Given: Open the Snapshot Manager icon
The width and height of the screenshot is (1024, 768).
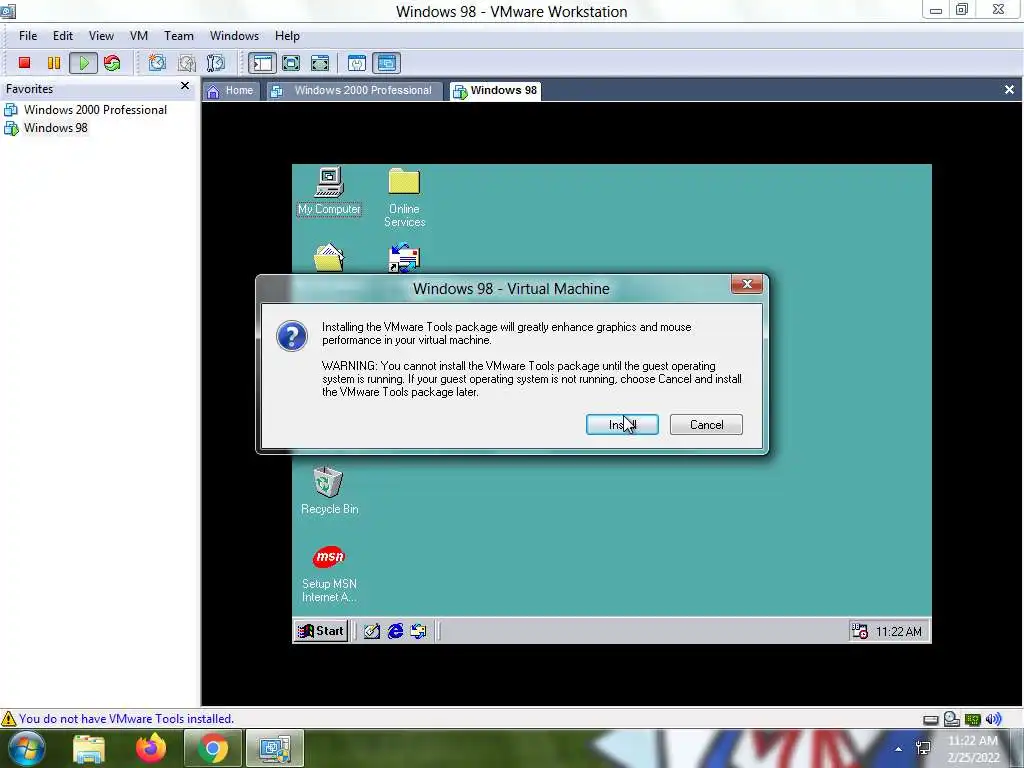Looking at the screenshot, I should coord(216,63).
